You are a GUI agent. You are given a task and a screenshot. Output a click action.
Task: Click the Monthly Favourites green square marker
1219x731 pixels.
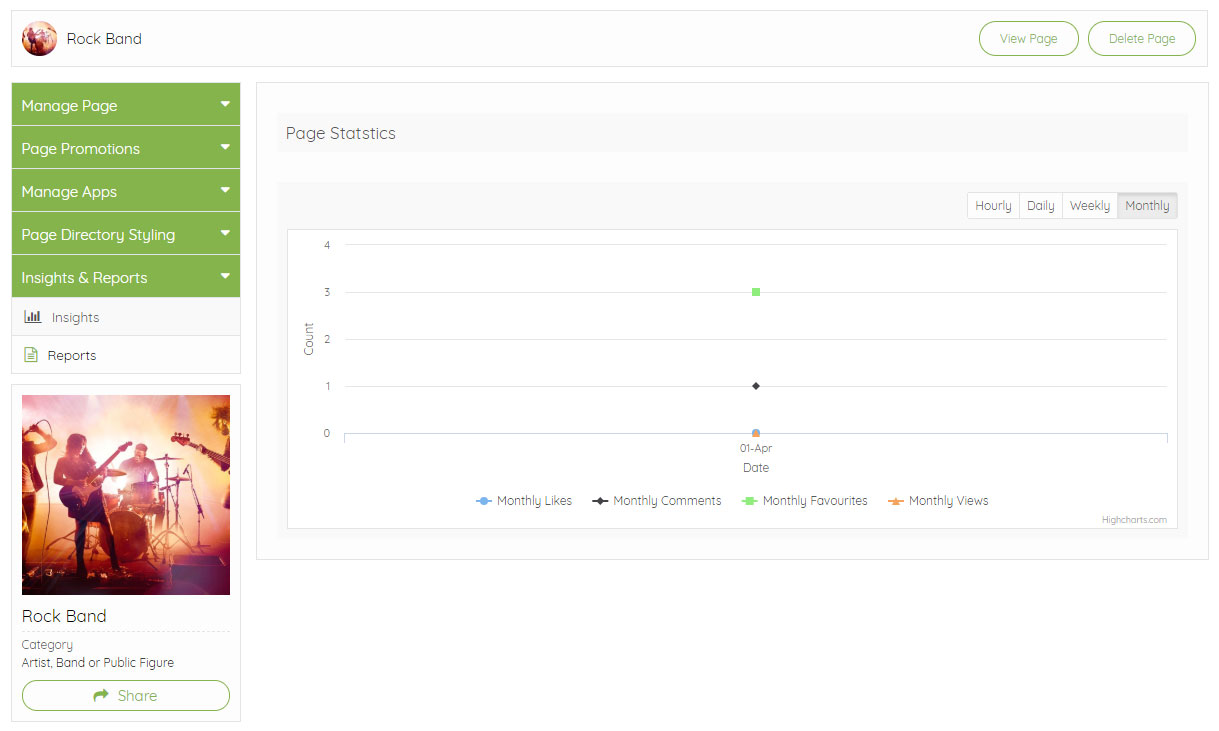[x=749, y=501]
